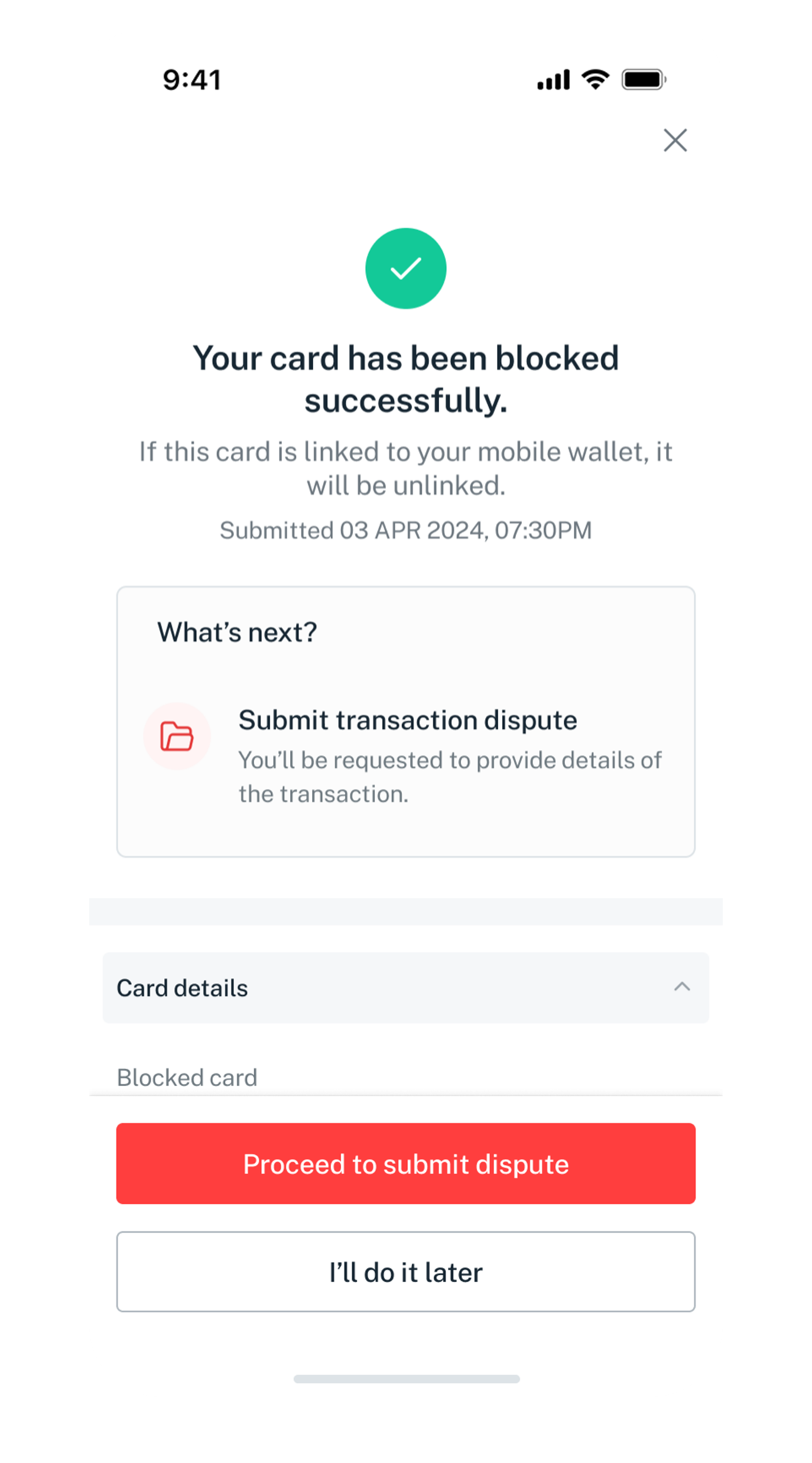Tap the Wi-Fi status icon
812x1463 pixels.
click(595, 79)
